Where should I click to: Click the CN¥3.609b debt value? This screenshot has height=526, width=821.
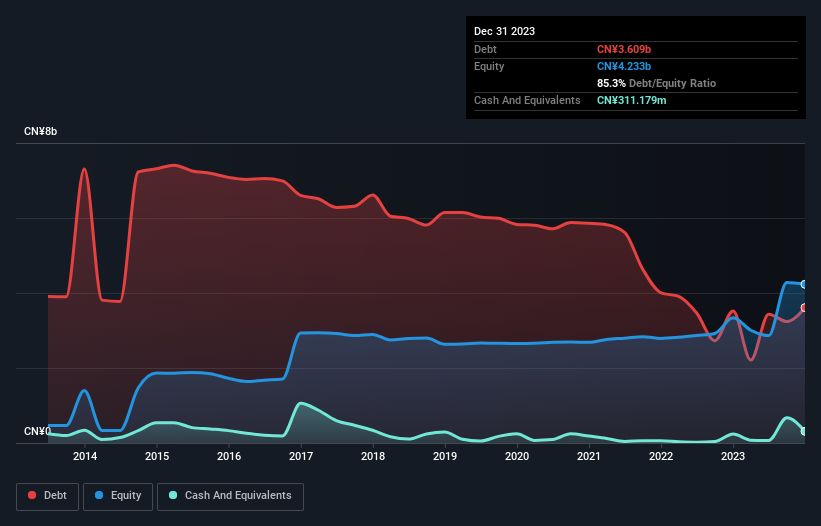pos(624,49)
